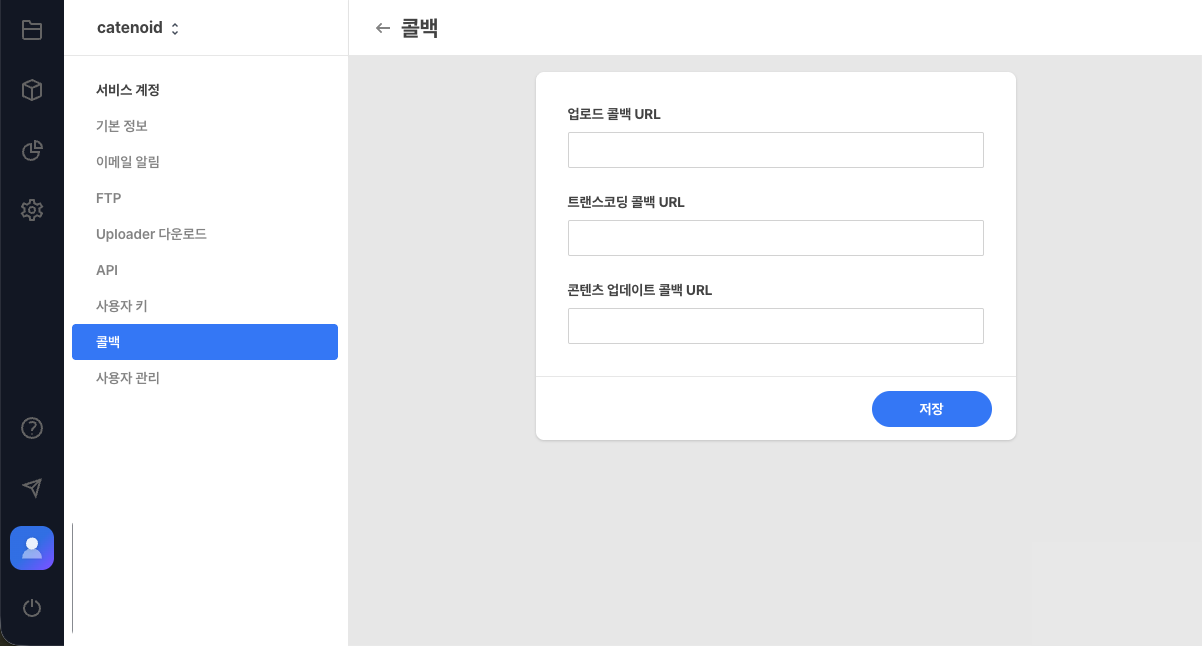1202x646 pixels.
Task: Click the 콘텐츠 업데이트 콜백 URL input field
Action: click(775, 325)
